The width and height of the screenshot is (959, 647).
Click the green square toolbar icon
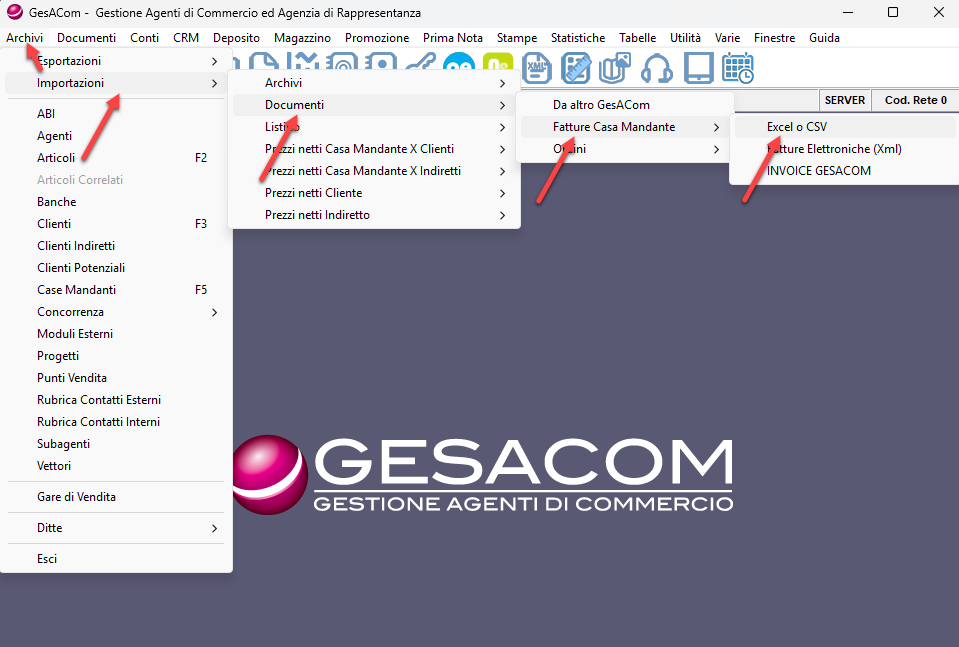(x=498, y=62)
